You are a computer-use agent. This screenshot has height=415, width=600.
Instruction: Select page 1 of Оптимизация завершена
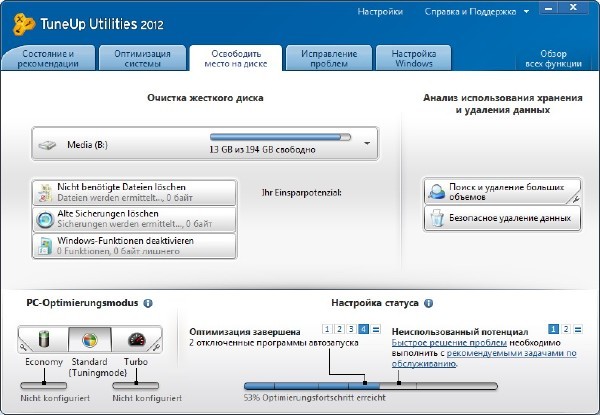coord(327,329)
